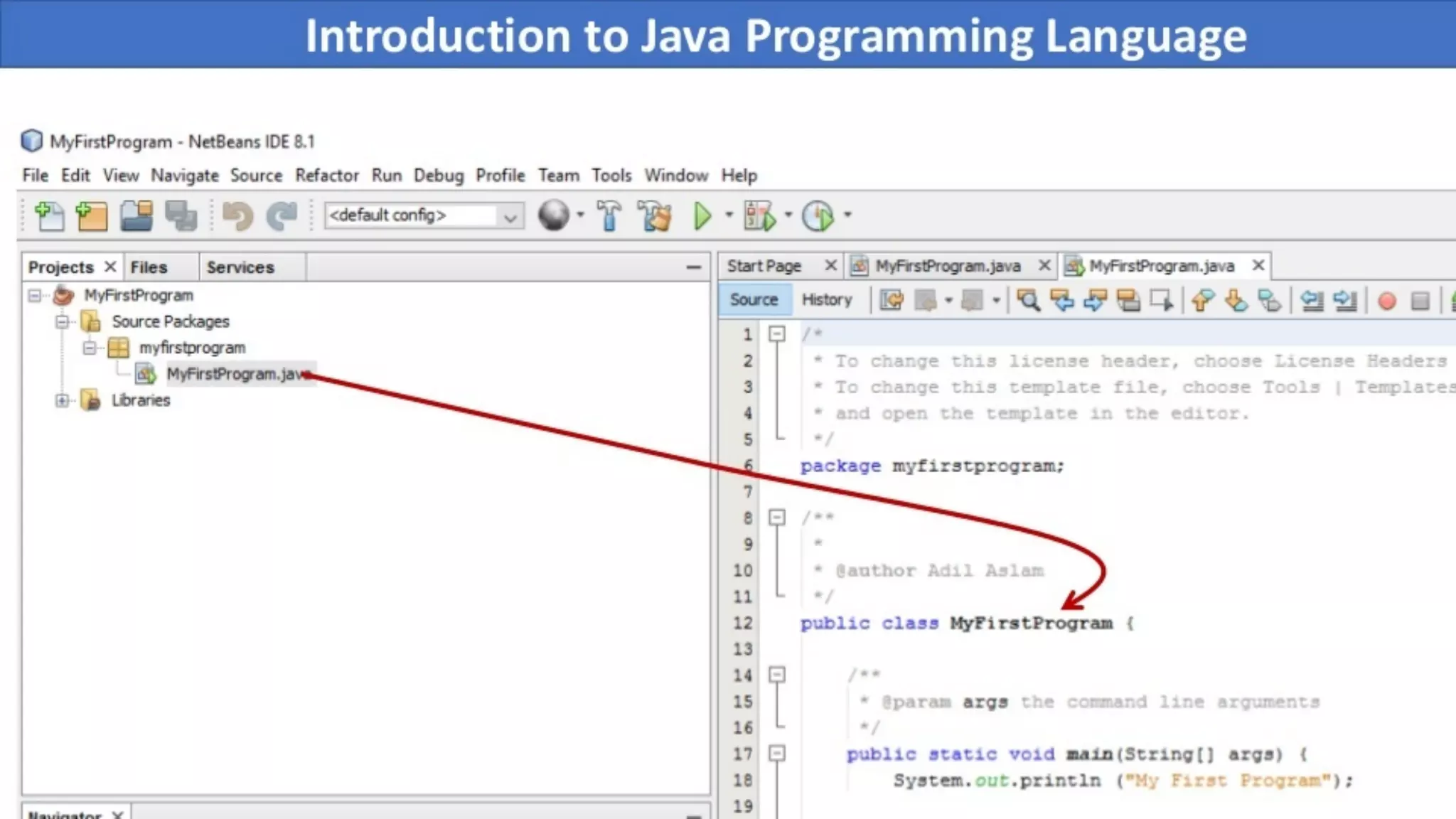Open the Refactor menu
This screenshot has height=819, width=1456.
point(327,175)
